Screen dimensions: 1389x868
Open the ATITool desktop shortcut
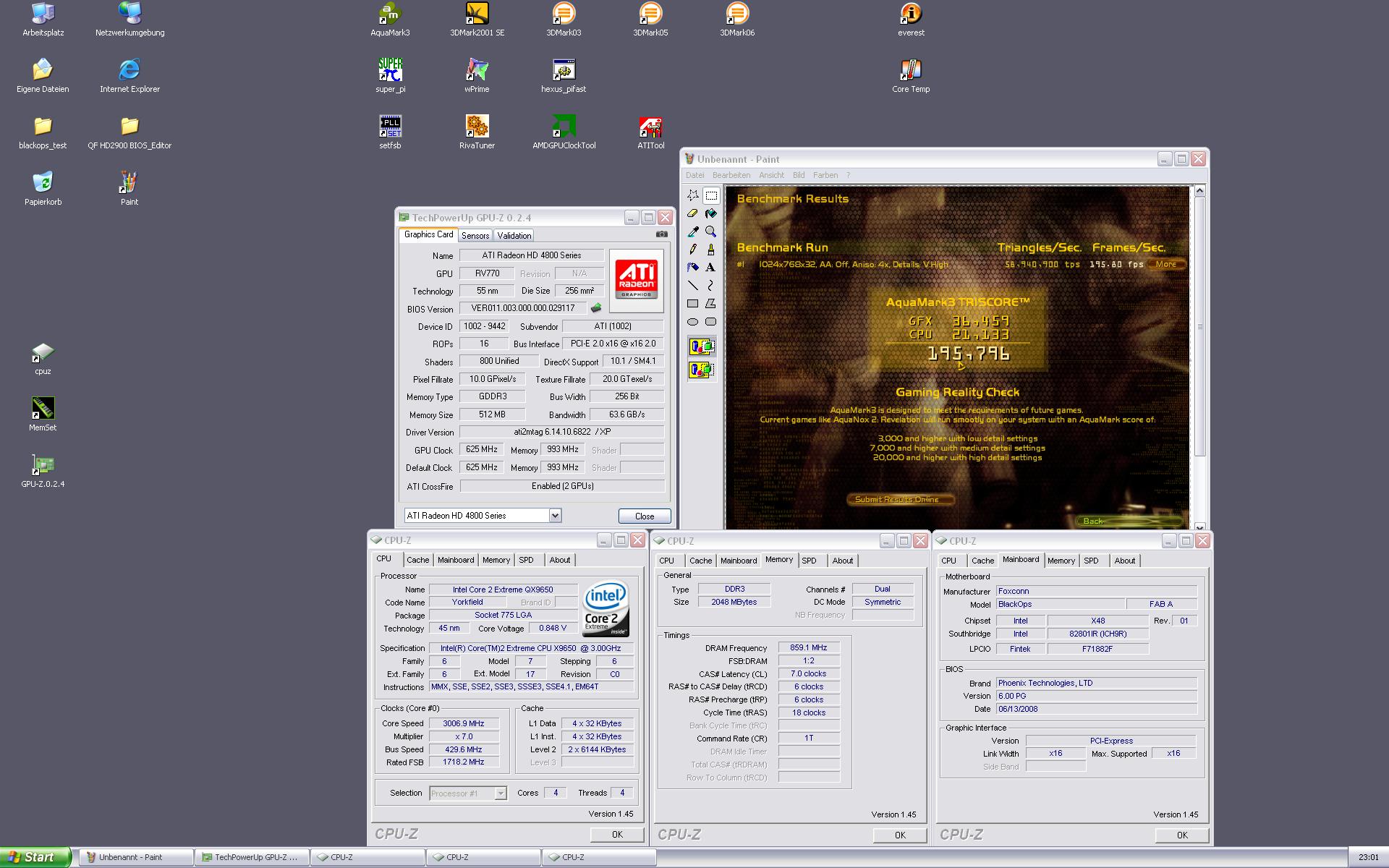coord(650,132)
